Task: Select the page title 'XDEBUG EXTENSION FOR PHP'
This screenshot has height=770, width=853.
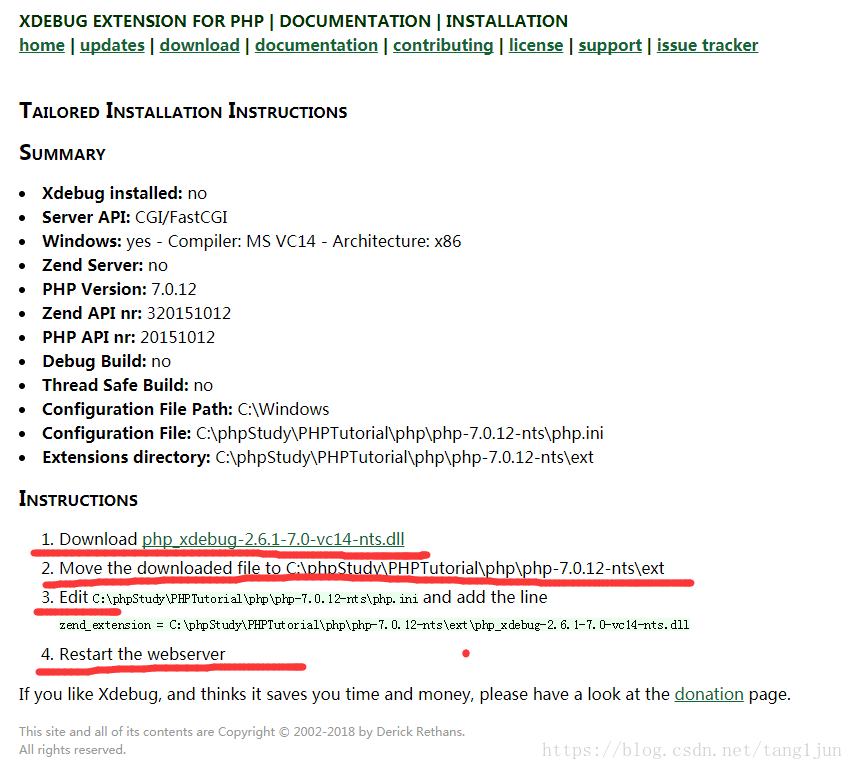Action: pyautogui.click(x=141, y=21)
